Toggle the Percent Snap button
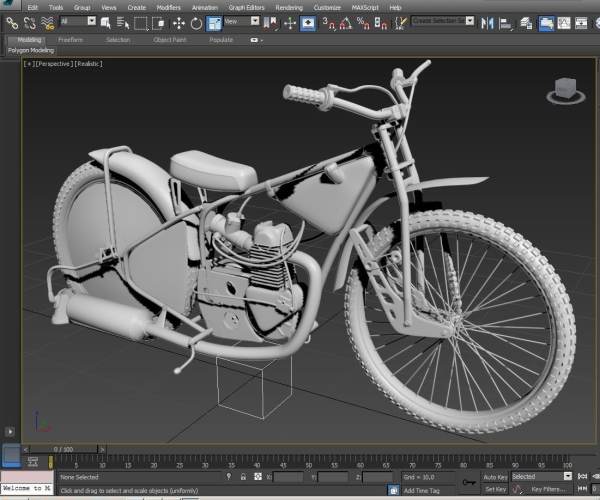Viewport: 600px width, 500px height. (x=363, y=23)
